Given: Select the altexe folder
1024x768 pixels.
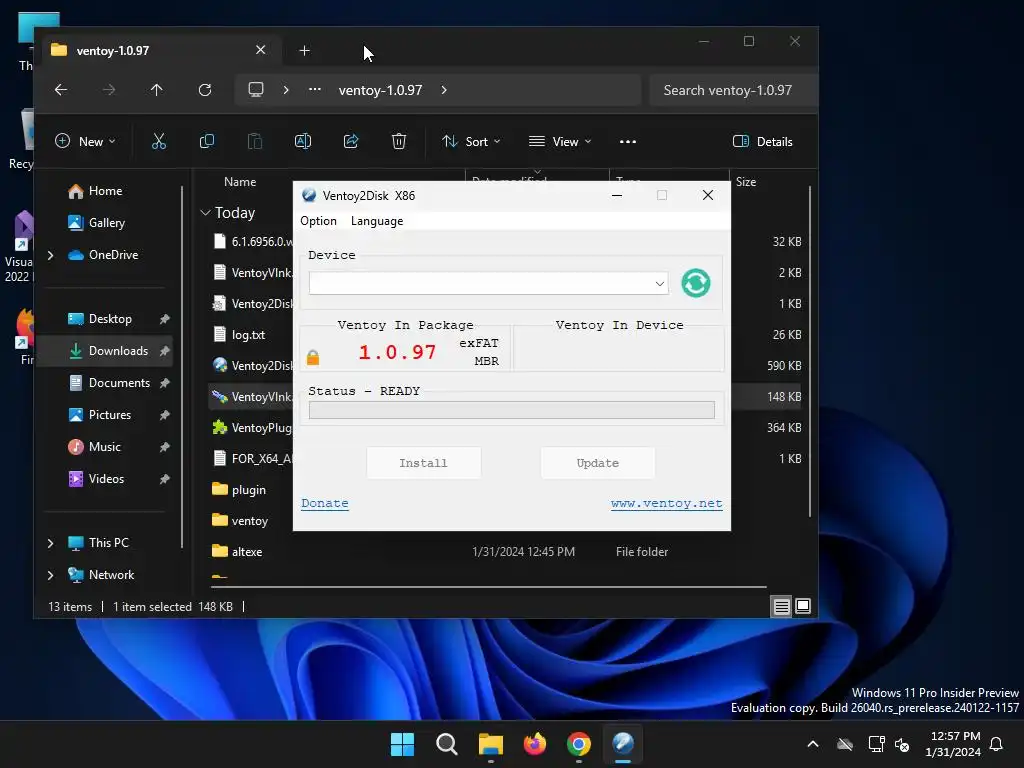Looking at the screenshot, I should click(247, 552).
